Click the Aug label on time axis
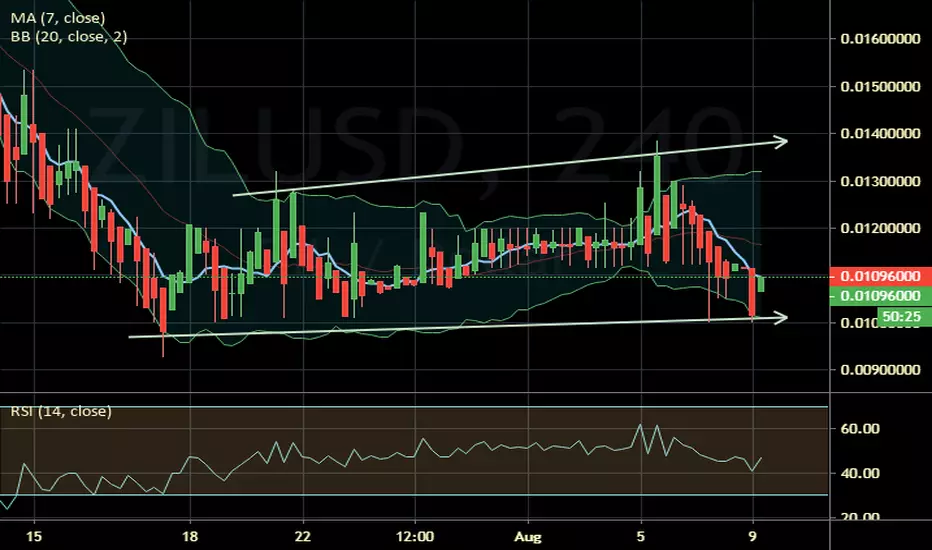932x550 pixels. click(528, 537)
